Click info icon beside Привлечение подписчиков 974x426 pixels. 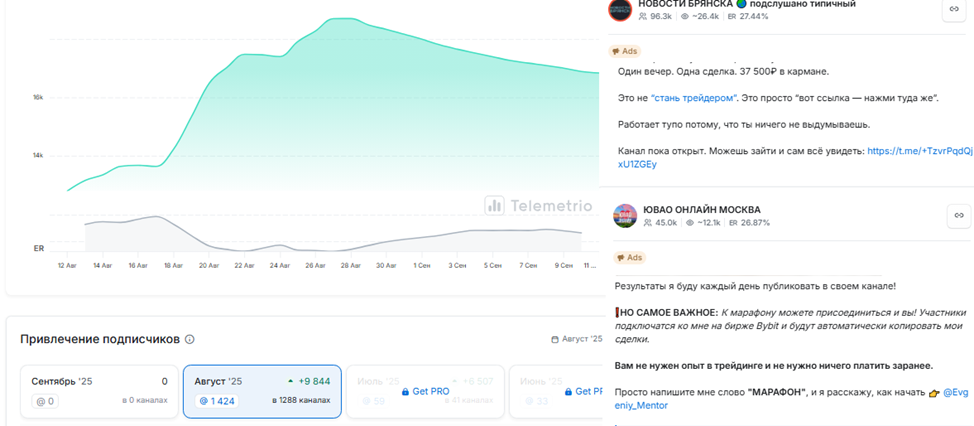click(190, 340)
